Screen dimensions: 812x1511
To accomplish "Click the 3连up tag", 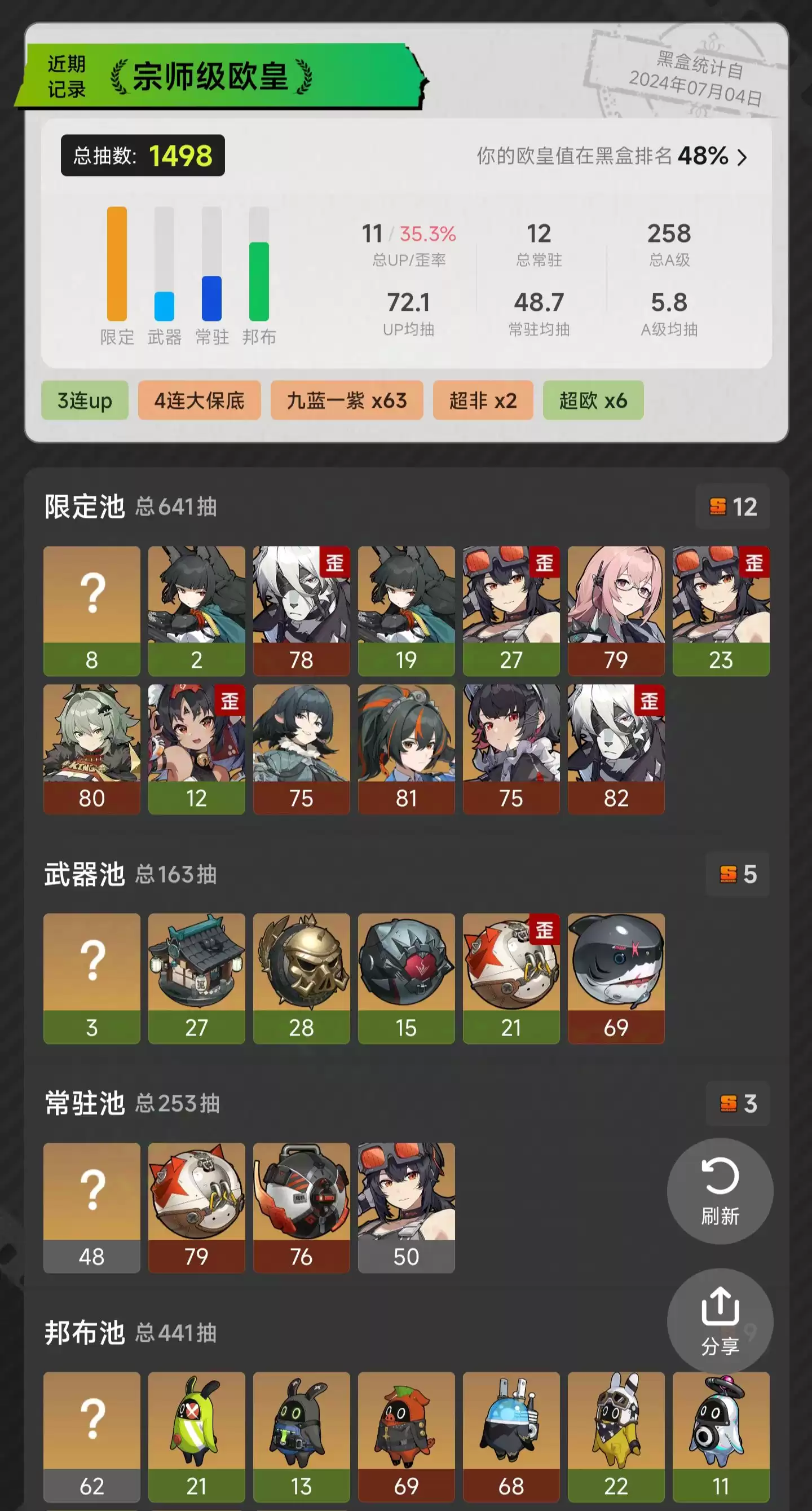I will [x=85, y=400].
